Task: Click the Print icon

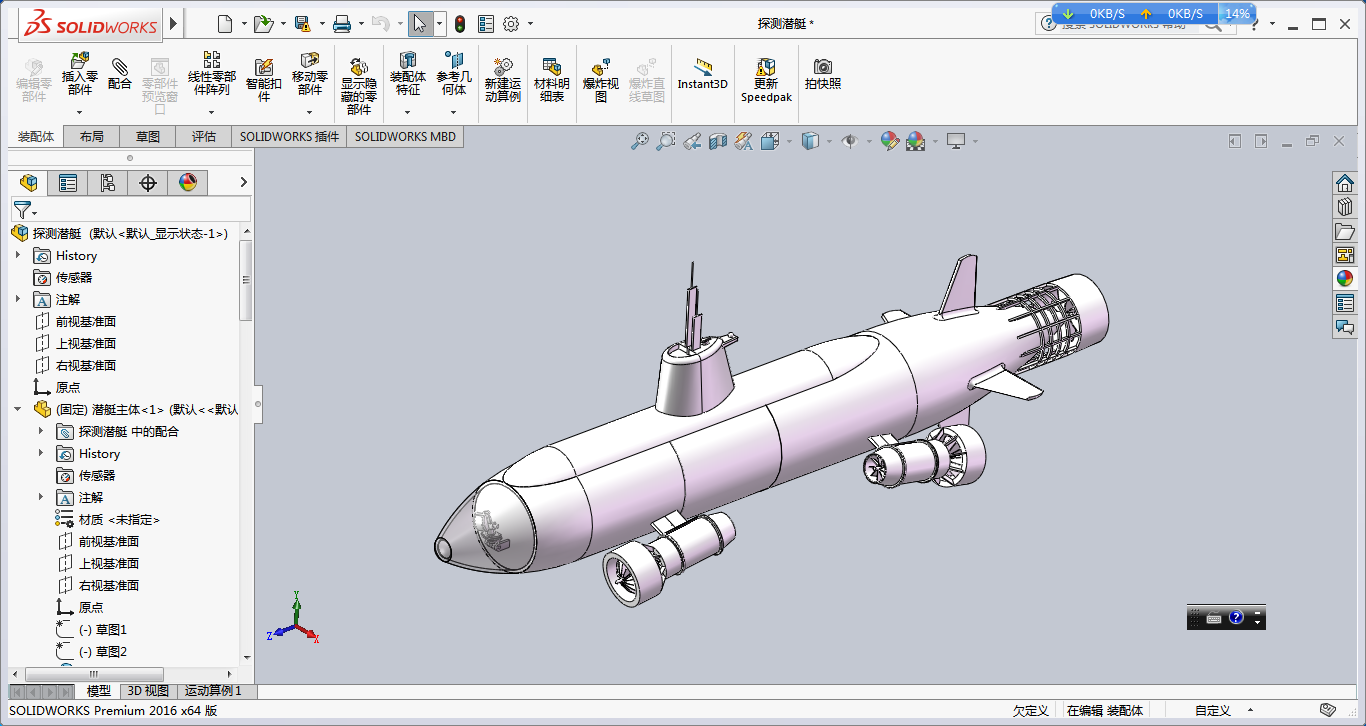Action: click(x=342, y=23)
